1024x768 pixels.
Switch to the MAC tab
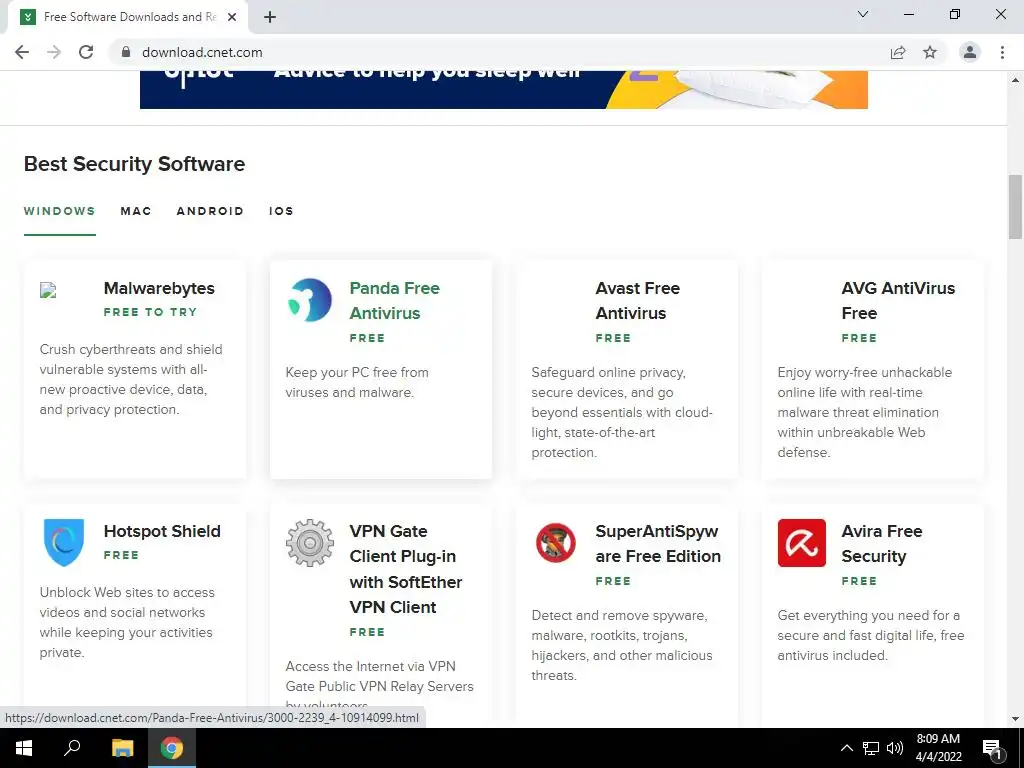coord(136,211)
